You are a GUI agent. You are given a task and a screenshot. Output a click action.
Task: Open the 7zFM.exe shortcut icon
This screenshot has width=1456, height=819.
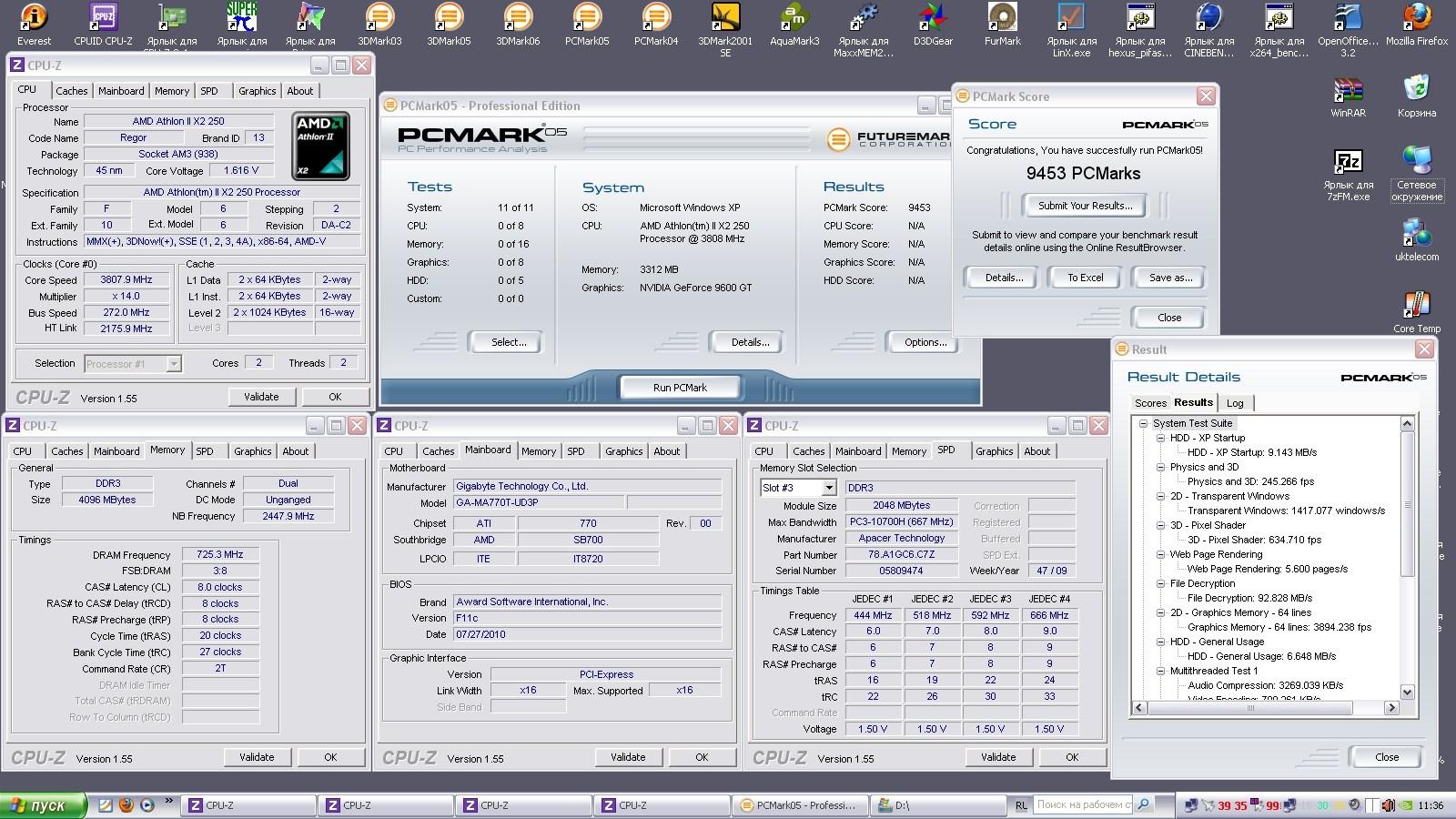[1348, 176]
